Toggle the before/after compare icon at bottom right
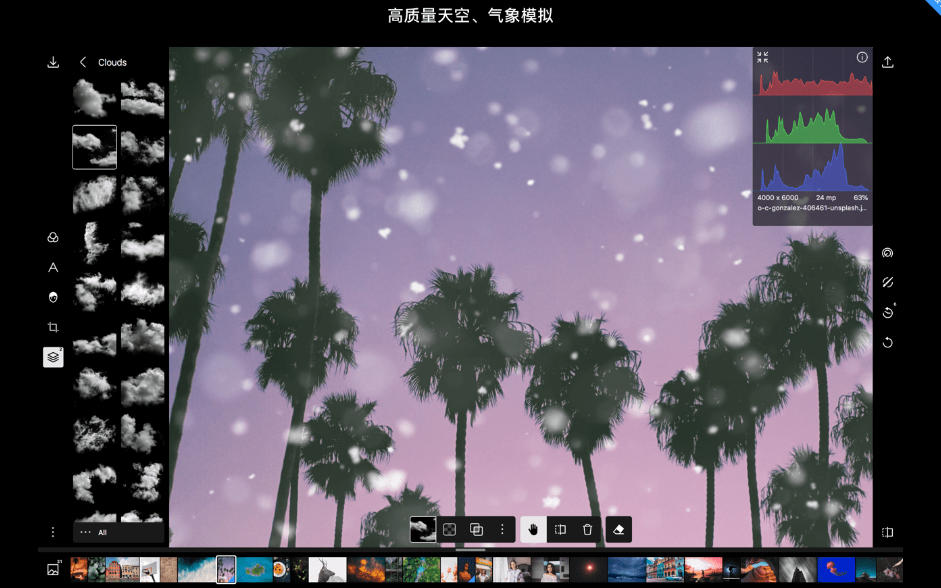The width and height of the screenshot is (941, 588). (x=887, y=533)
